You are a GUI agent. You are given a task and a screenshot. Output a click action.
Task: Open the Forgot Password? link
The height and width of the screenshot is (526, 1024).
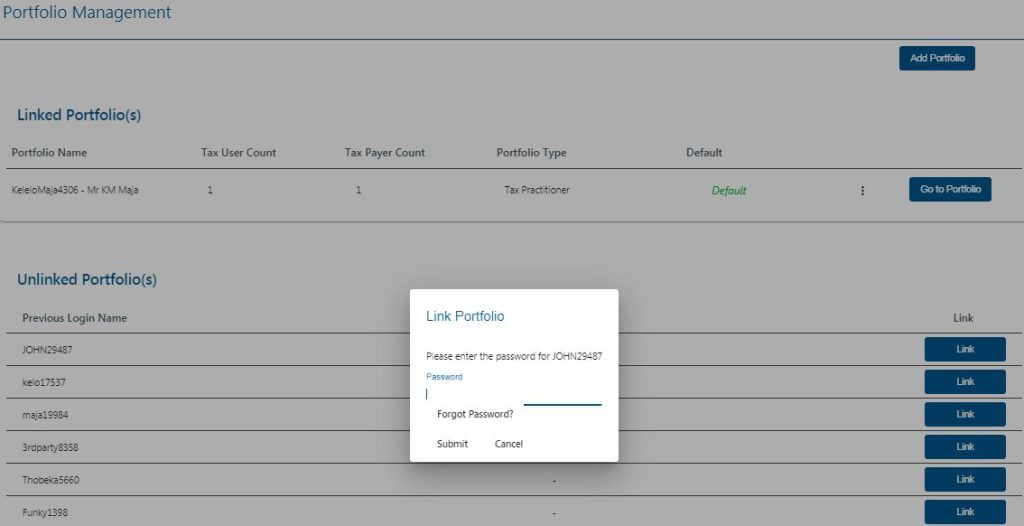(475, 414)
